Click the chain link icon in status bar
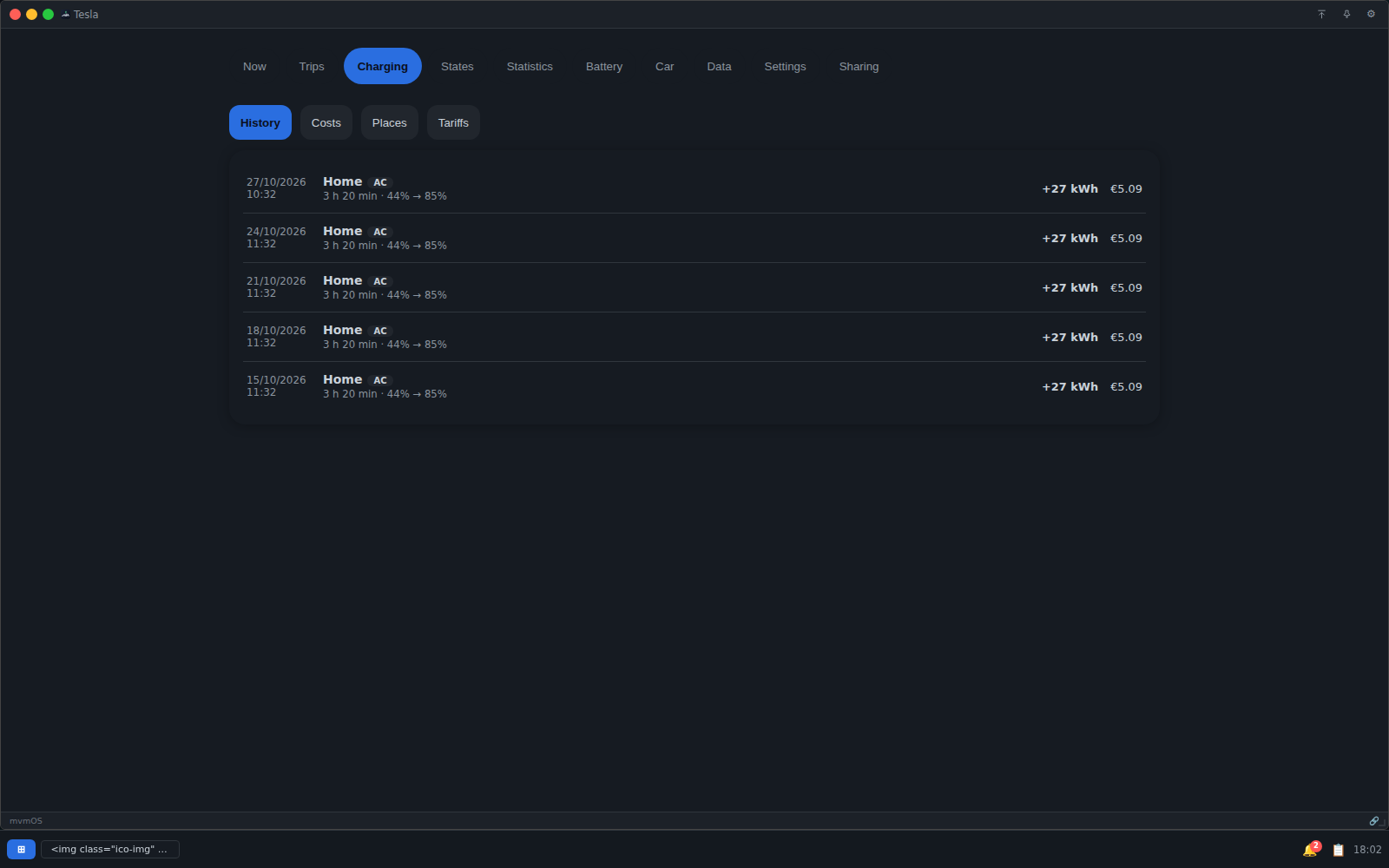Screen dimensions: 1389x868 pyautogui.click(x=1373, y=820)
